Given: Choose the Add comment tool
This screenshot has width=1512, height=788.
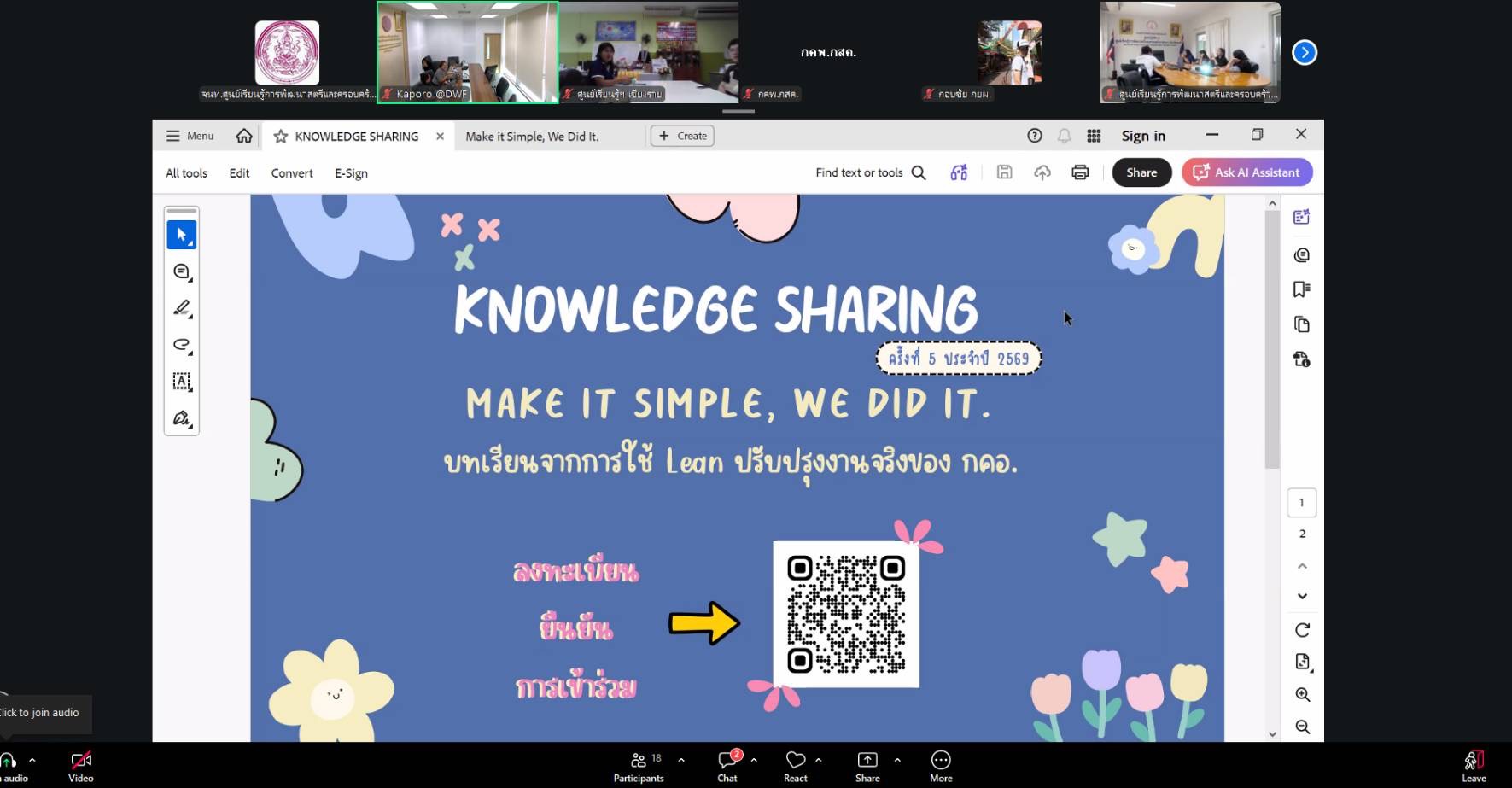Looking at the screenshot, I should click(x=181, y=271).
